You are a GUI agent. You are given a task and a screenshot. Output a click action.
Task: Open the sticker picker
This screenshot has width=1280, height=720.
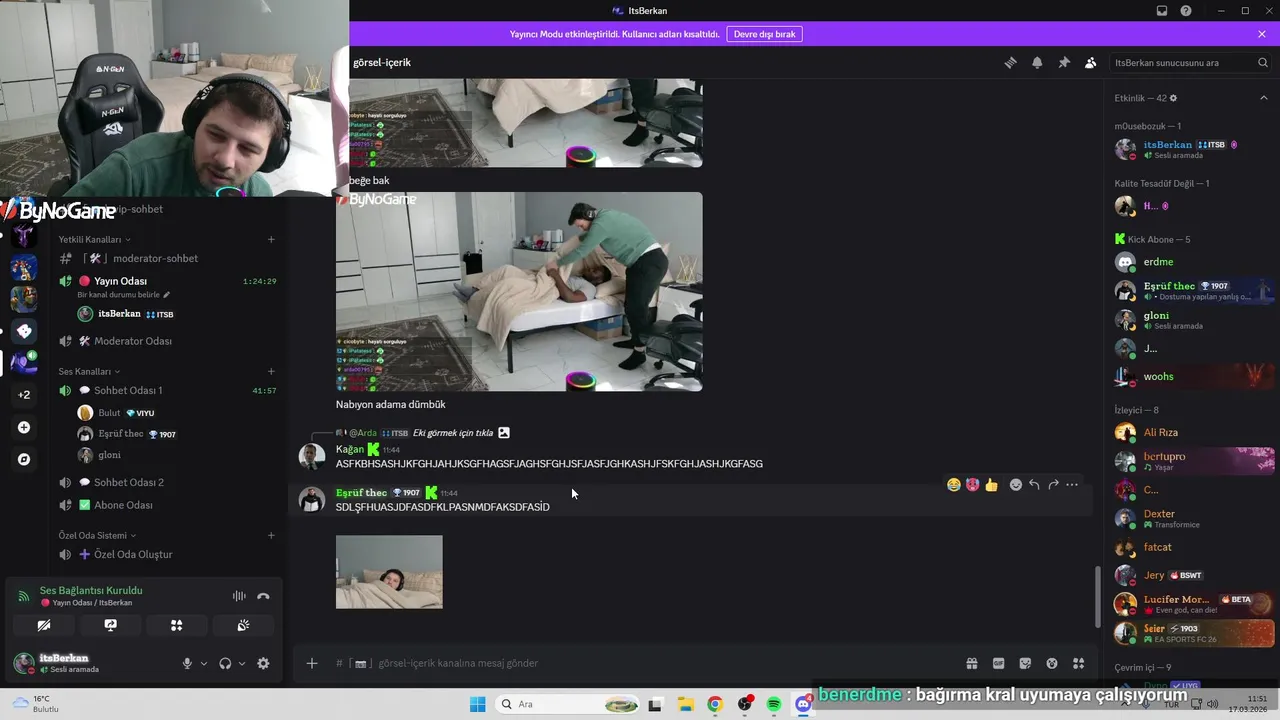pyautogui.click(x=1025, y=663)
